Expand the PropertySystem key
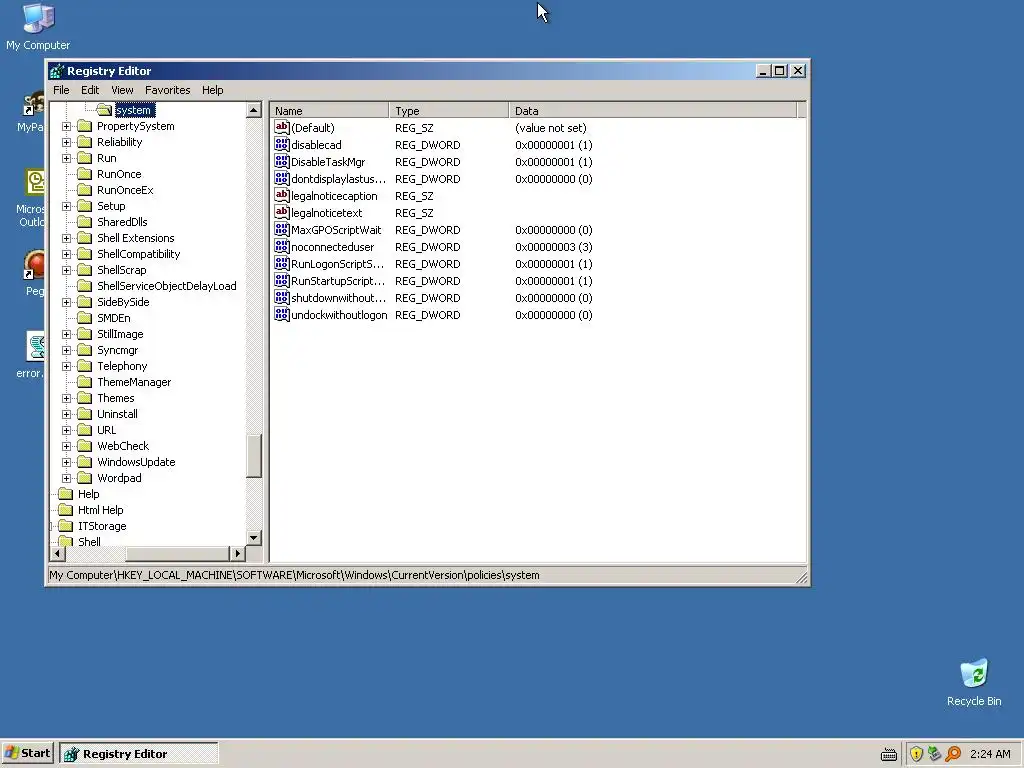The image size is (1024, 768). 67,126
